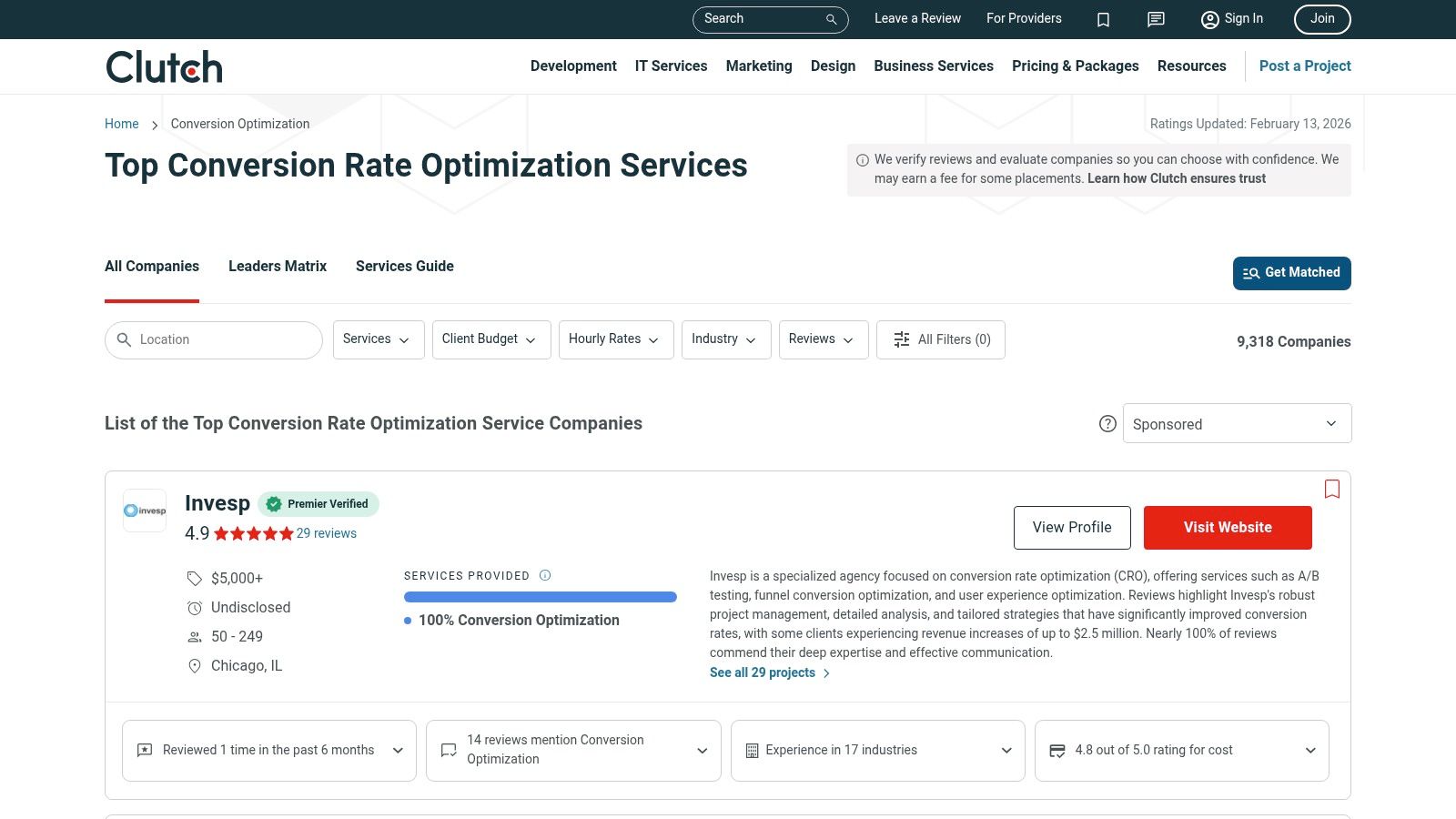Click the Invesp company name heading

217,503
